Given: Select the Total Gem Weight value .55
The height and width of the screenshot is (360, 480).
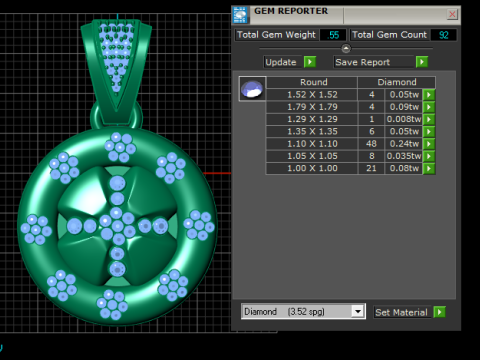Looking at the screenshot, I should click(x=333, y=35).
